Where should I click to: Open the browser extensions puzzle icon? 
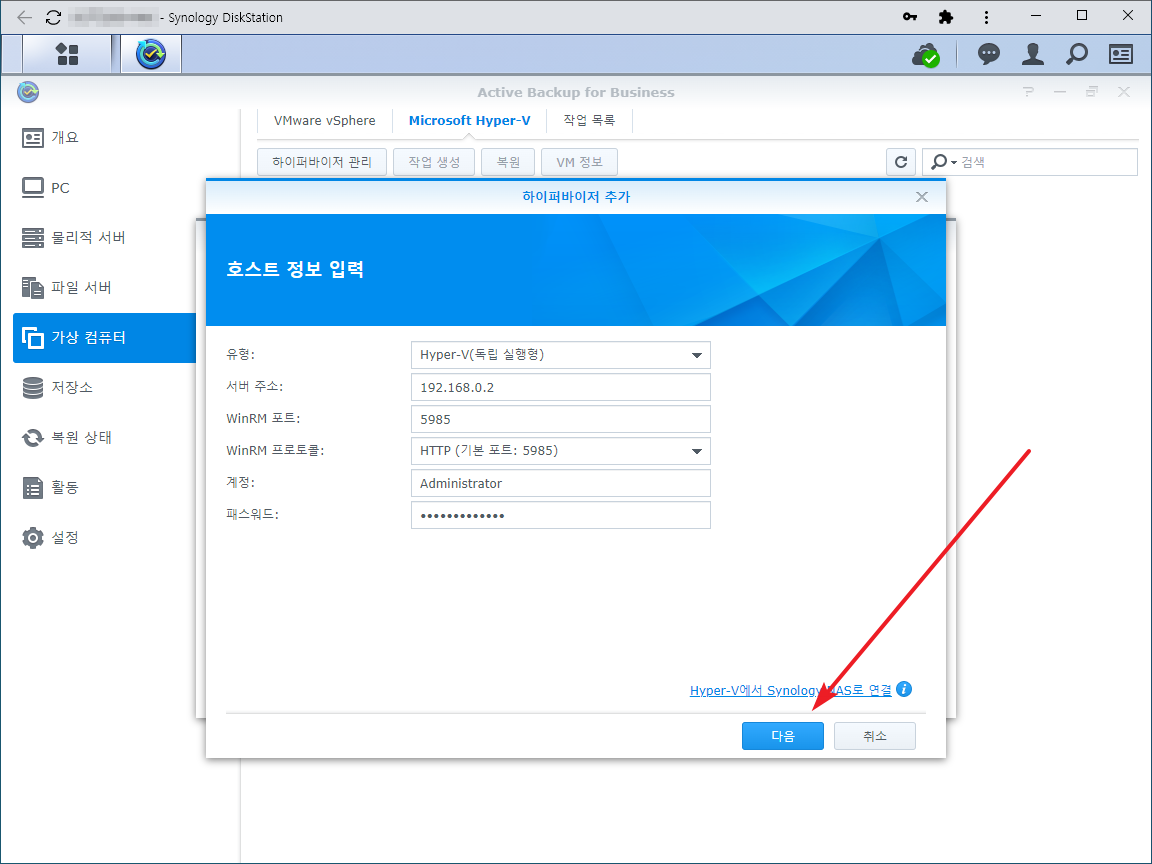[946, 17]
